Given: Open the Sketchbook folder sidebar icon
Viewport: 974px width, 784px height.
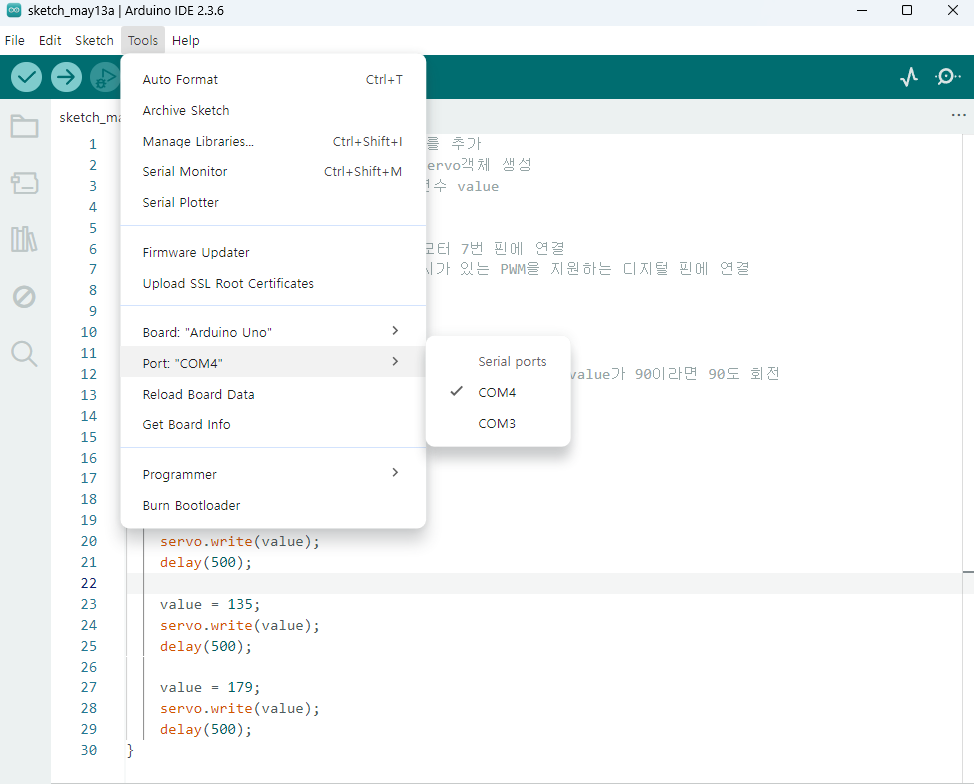Looking at the screenshot, I should [24, 126].
